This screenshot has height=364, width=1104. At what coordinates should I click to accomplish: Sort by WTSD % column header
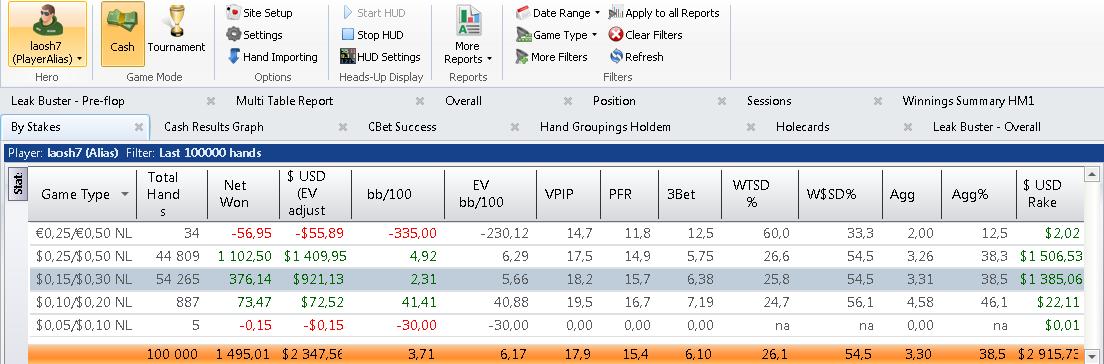[760, 194]
